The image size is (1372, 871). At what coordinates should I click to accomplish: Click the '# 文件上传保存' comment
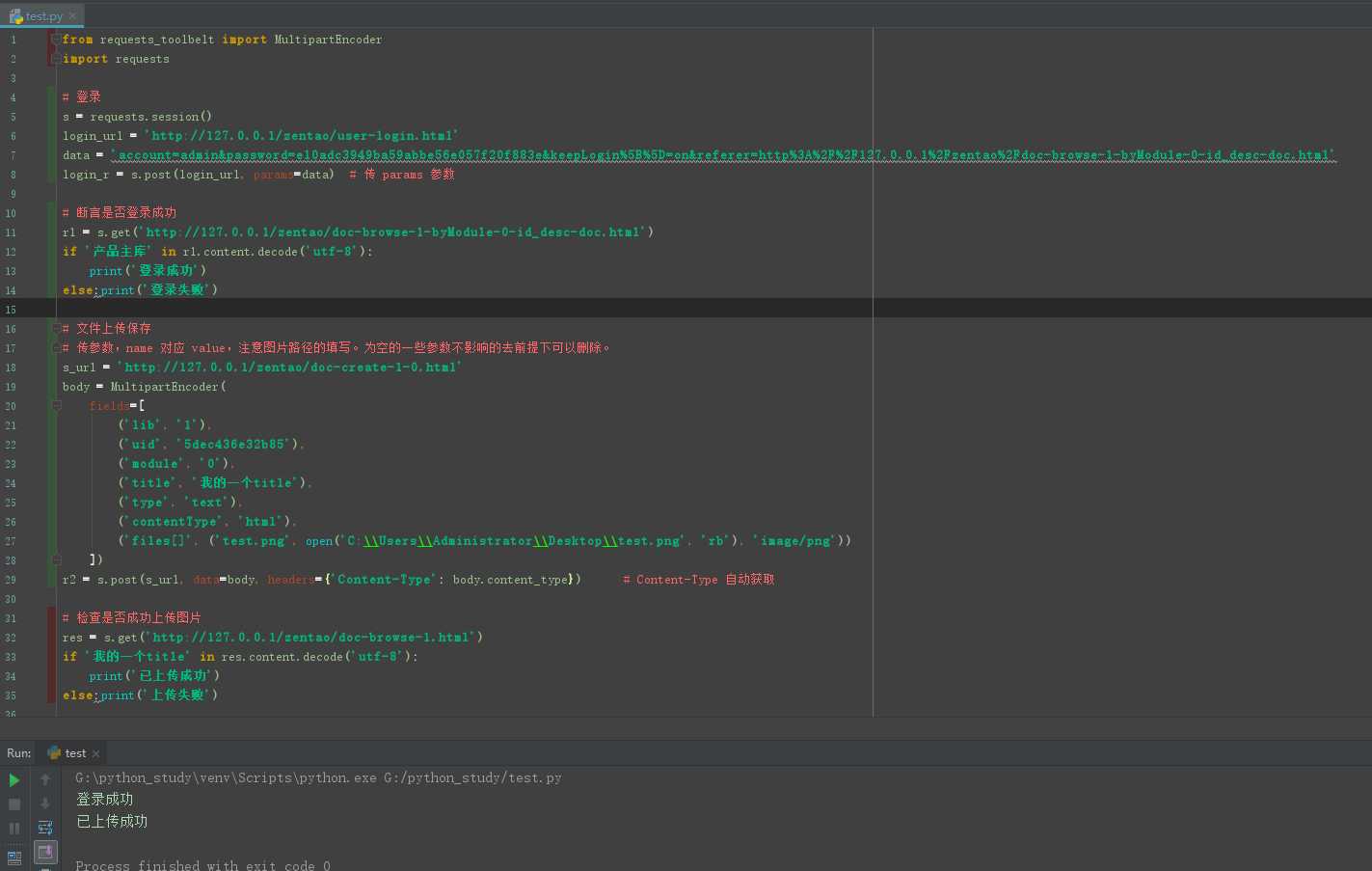pos(107,329)
